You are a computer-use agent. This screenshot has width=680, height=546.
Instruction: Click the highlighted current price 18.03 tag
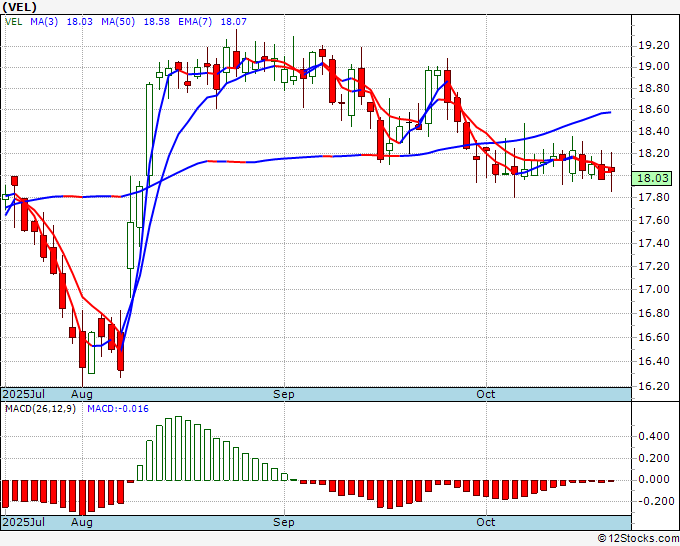click(652, 178)
